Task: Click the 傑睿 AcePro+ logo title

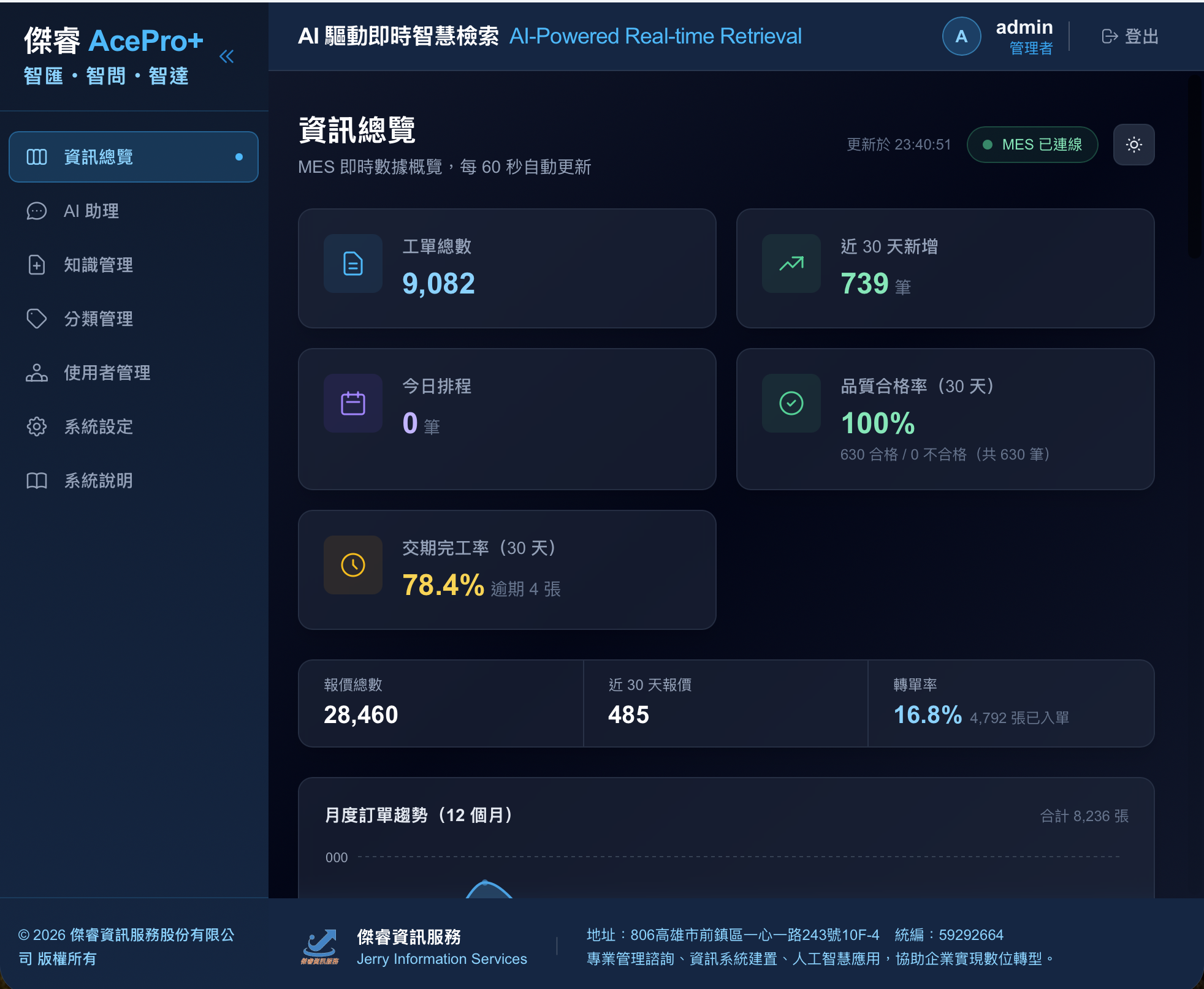Action: (113, 41)
